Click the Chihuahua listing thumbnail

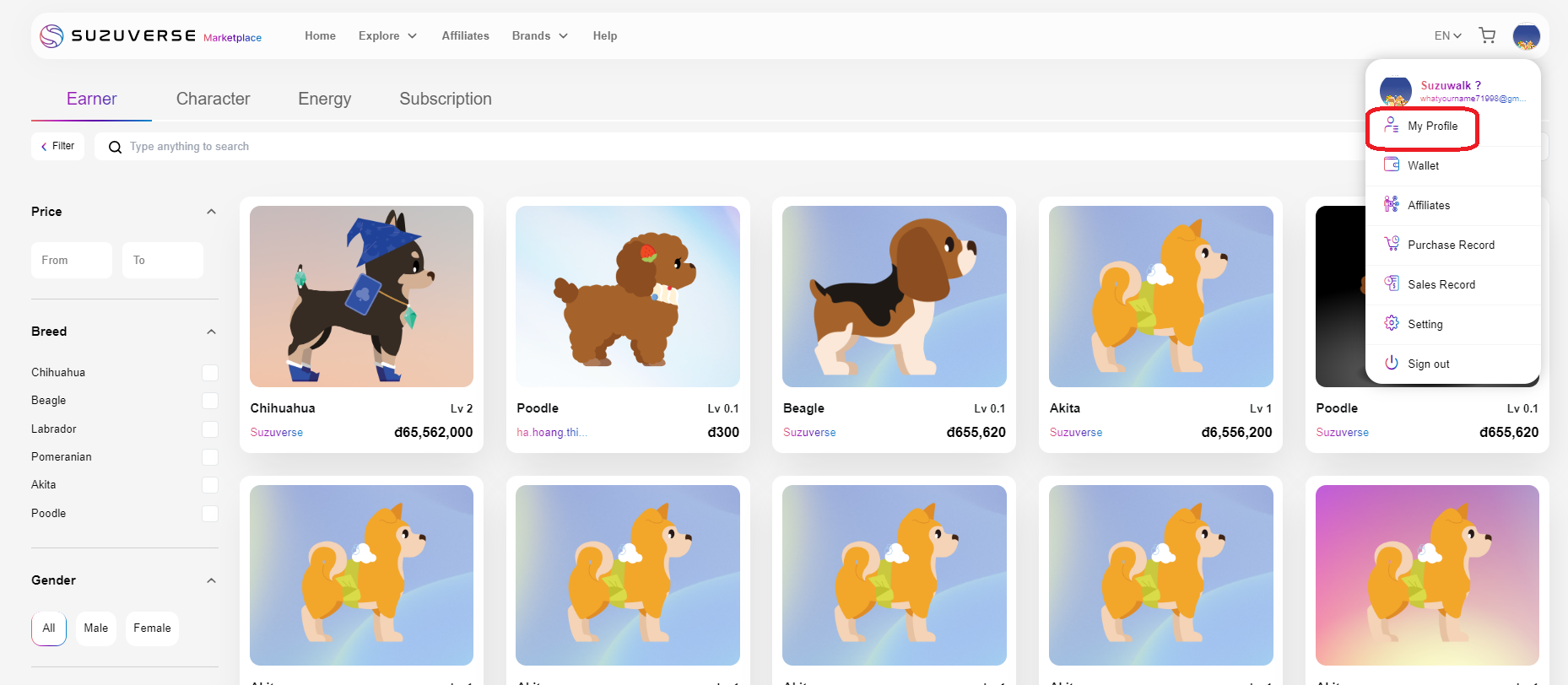pos(361,296)
